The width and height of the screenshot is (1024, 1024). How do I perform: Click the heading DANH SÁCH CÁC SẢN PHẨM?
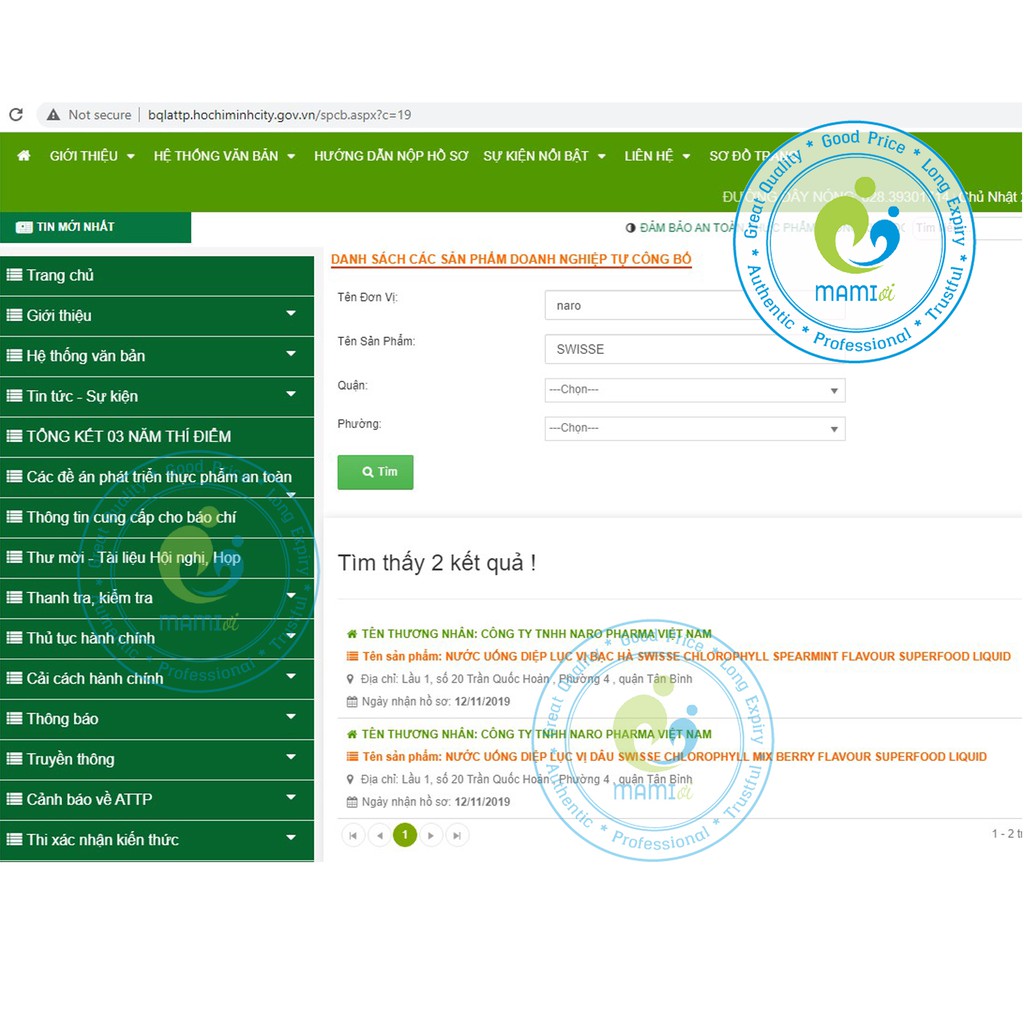511,259
